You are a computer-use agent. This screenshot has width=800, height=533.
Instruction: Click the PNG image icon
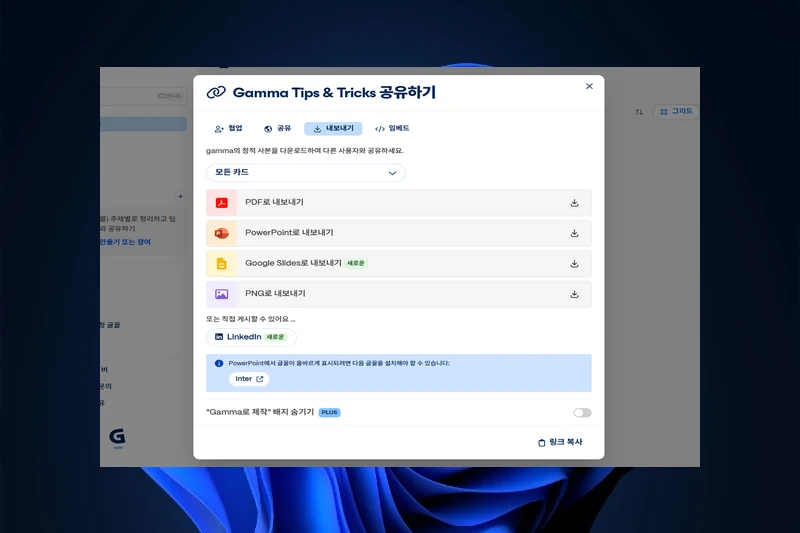(x=221, y=294)
